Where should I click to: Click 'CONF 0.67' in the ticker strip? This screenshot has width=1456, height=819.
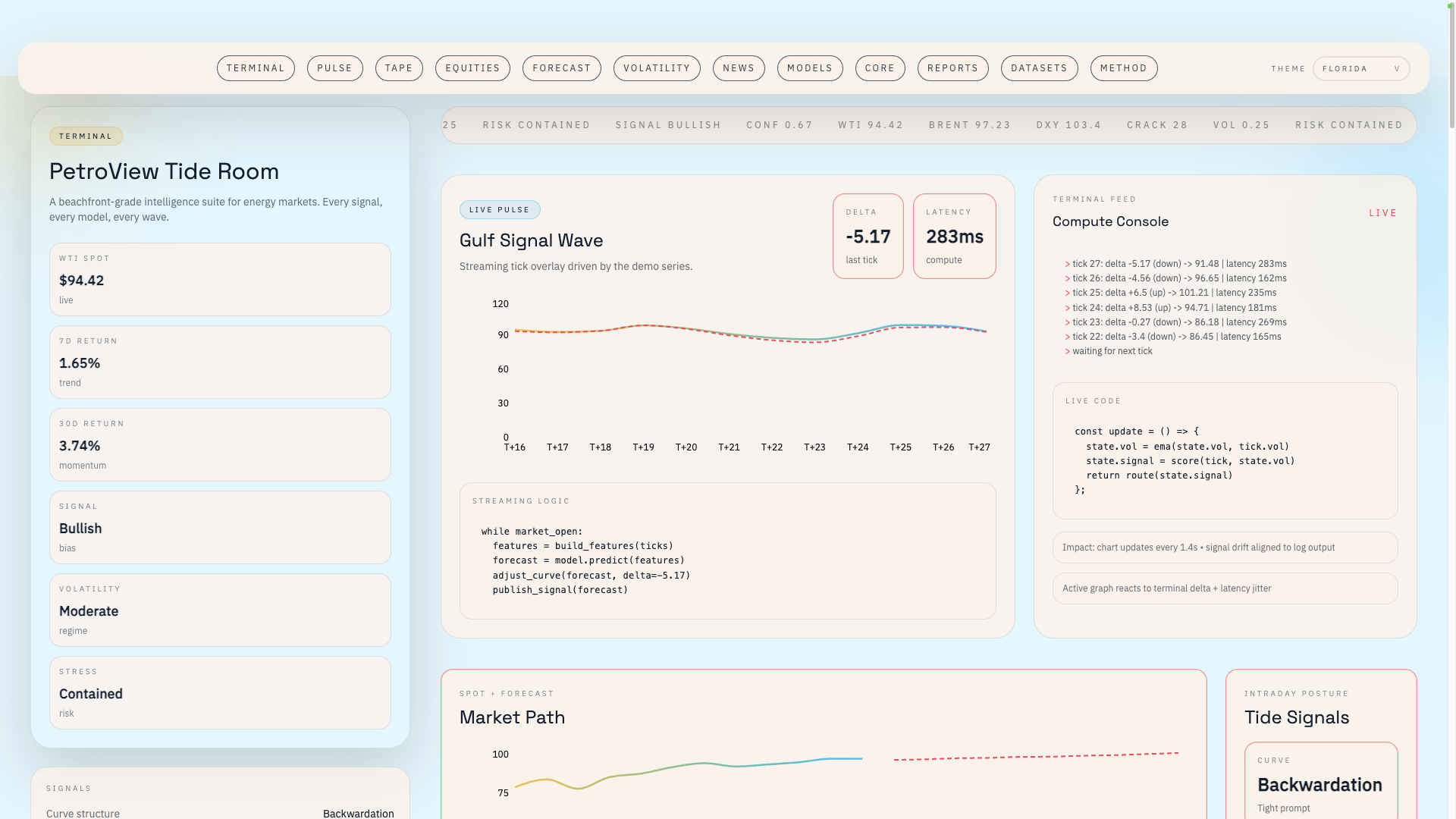tap(780, 125)
